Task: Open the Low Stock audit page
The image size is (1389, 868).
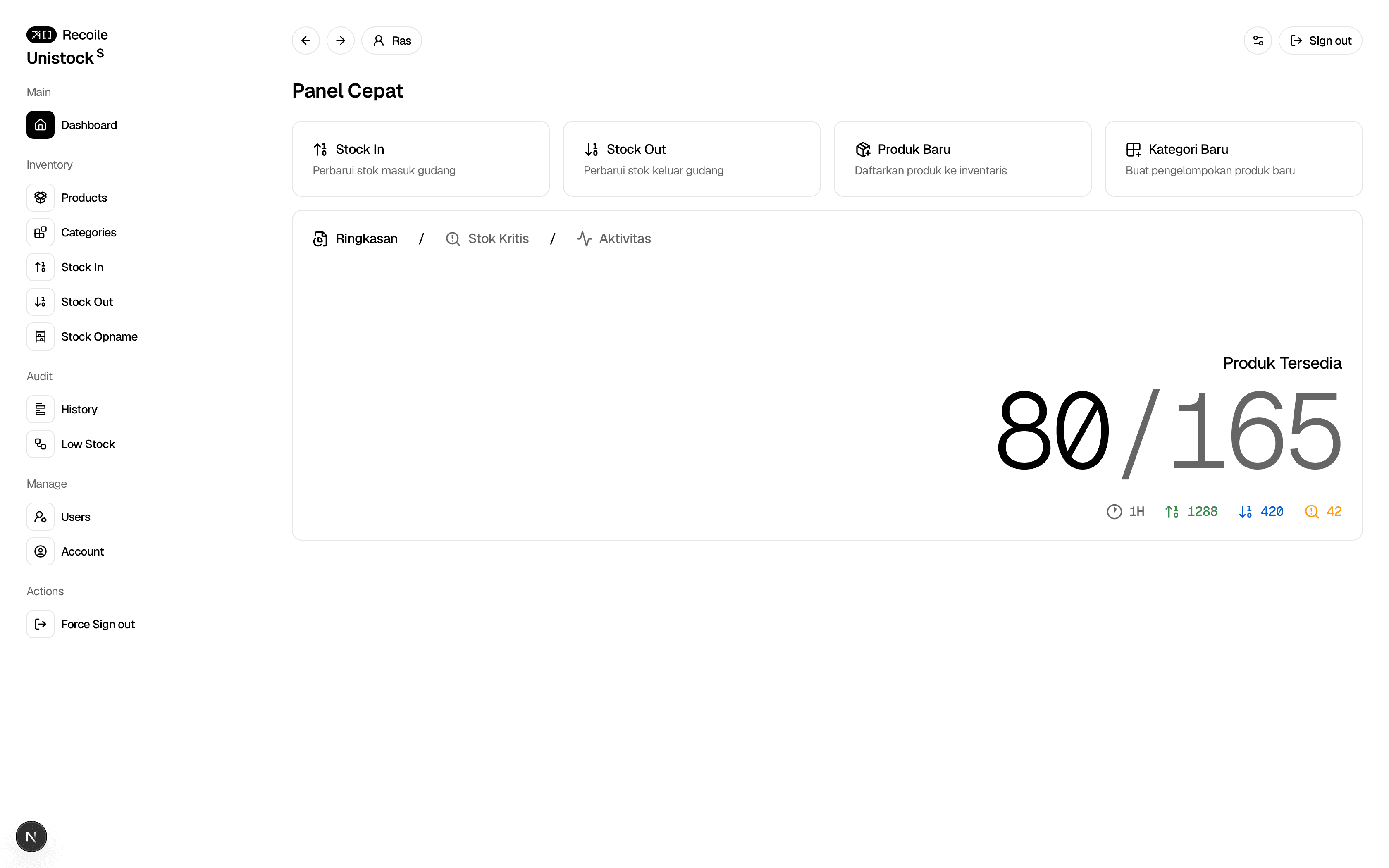Action: pos(88,443)
